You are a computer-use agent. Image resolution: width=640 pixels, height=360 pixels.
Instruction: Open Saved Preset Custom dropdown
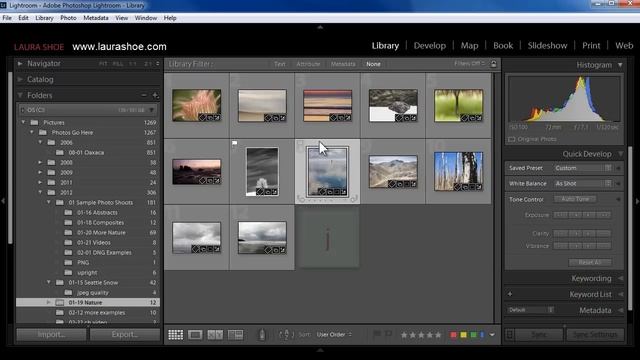pyautogui.click(x=583, y=168)
